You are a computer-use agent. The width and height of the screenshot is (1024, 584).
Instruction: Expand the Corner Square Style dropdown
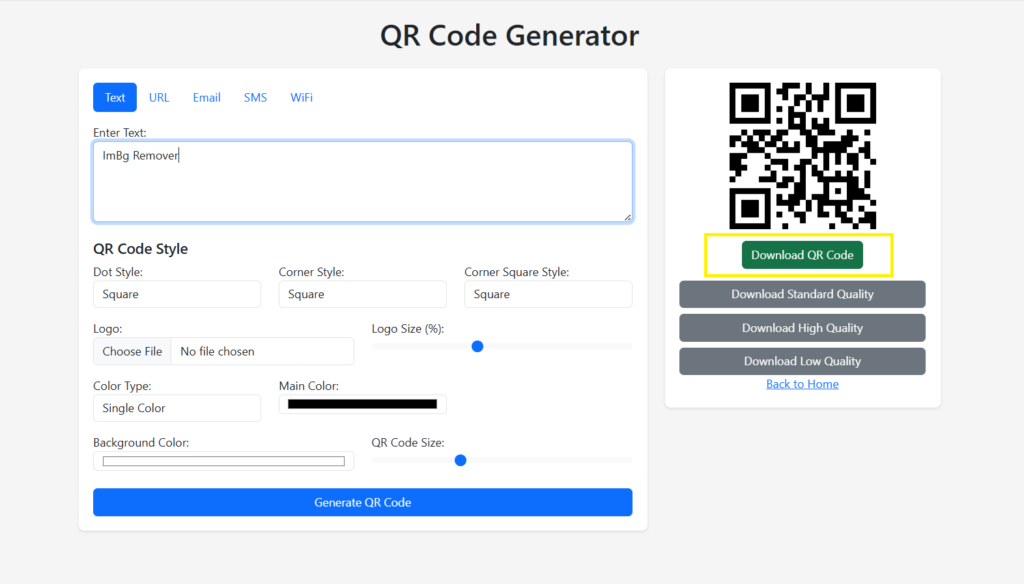(548, 294)
